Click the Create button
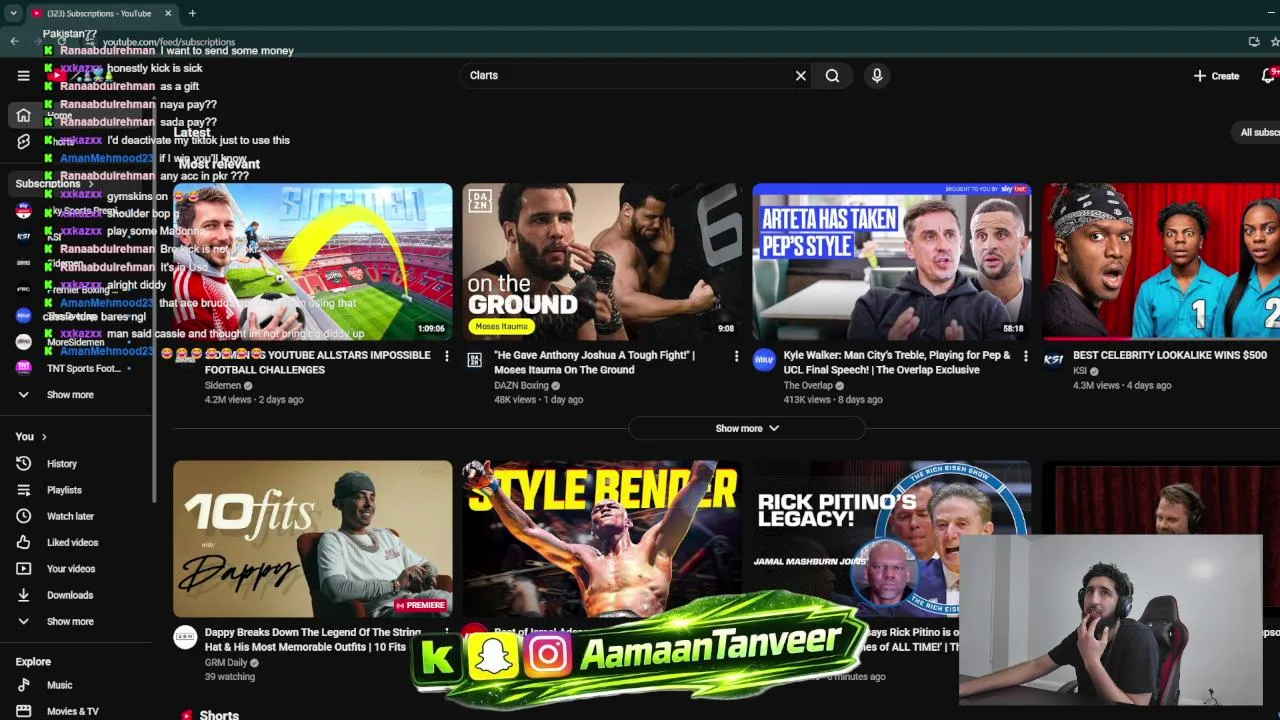Image resolution: width=1280 pixels, height=720 pixels. tap(1216, 76)
